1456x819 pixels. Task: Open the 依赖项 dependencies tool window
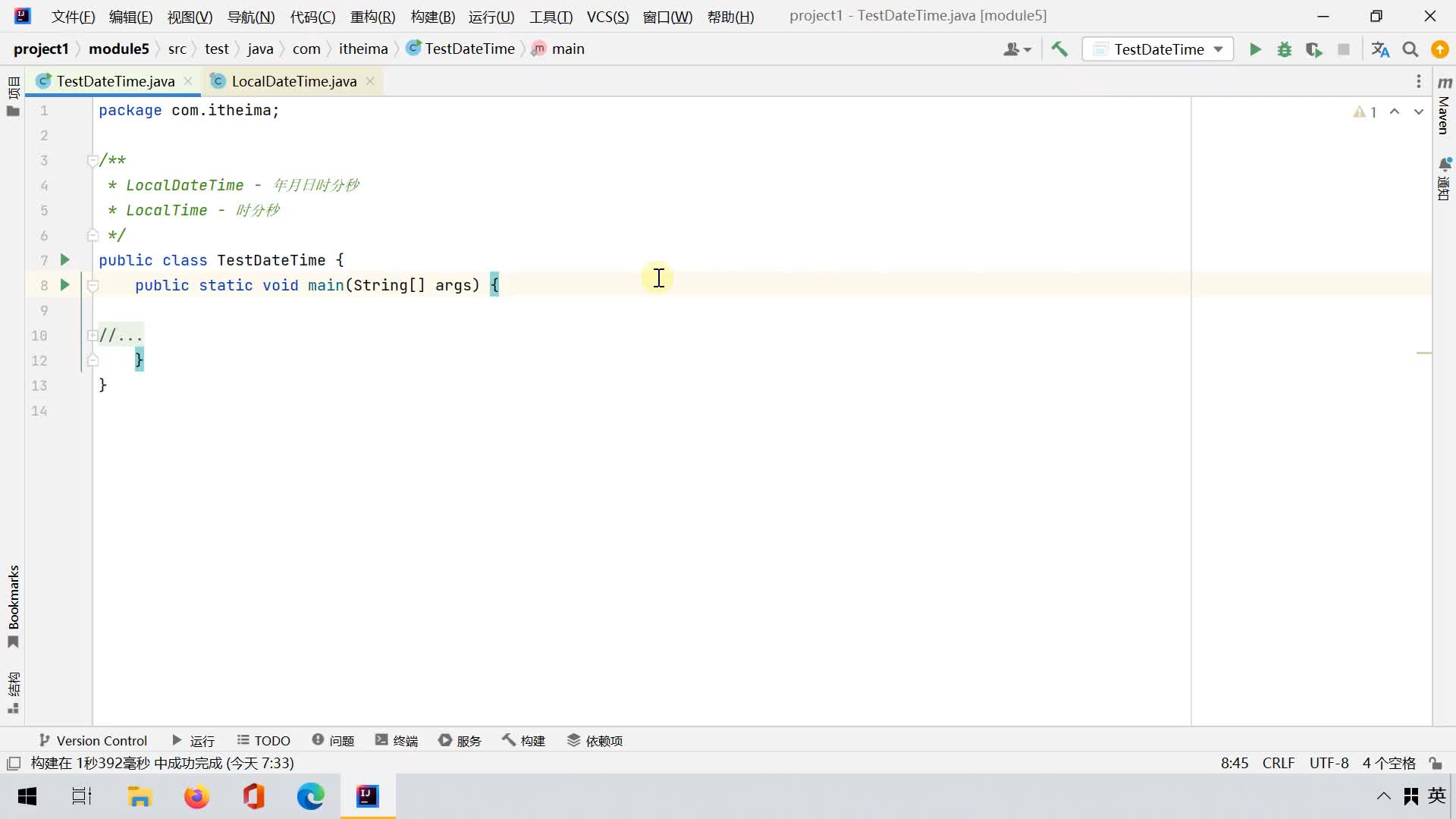click(x=595, y=741)
